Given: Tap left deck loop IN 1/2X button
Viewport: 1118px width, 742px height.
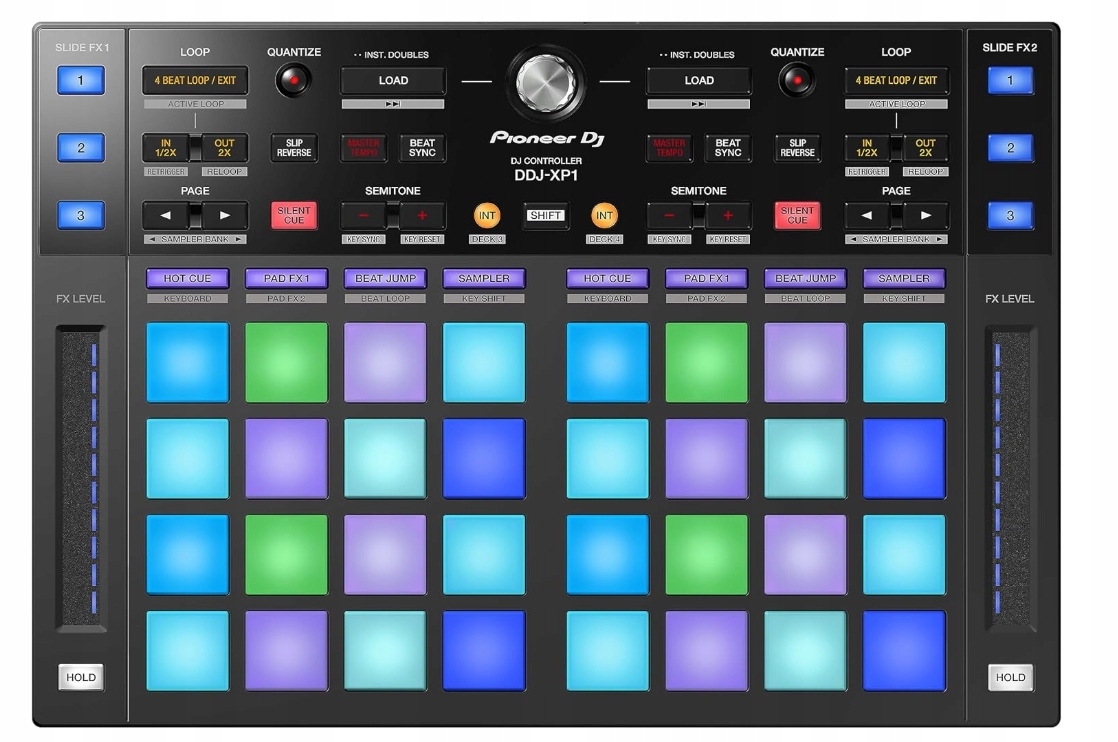Looking at the screenshot, I should (x=165, y=148).
